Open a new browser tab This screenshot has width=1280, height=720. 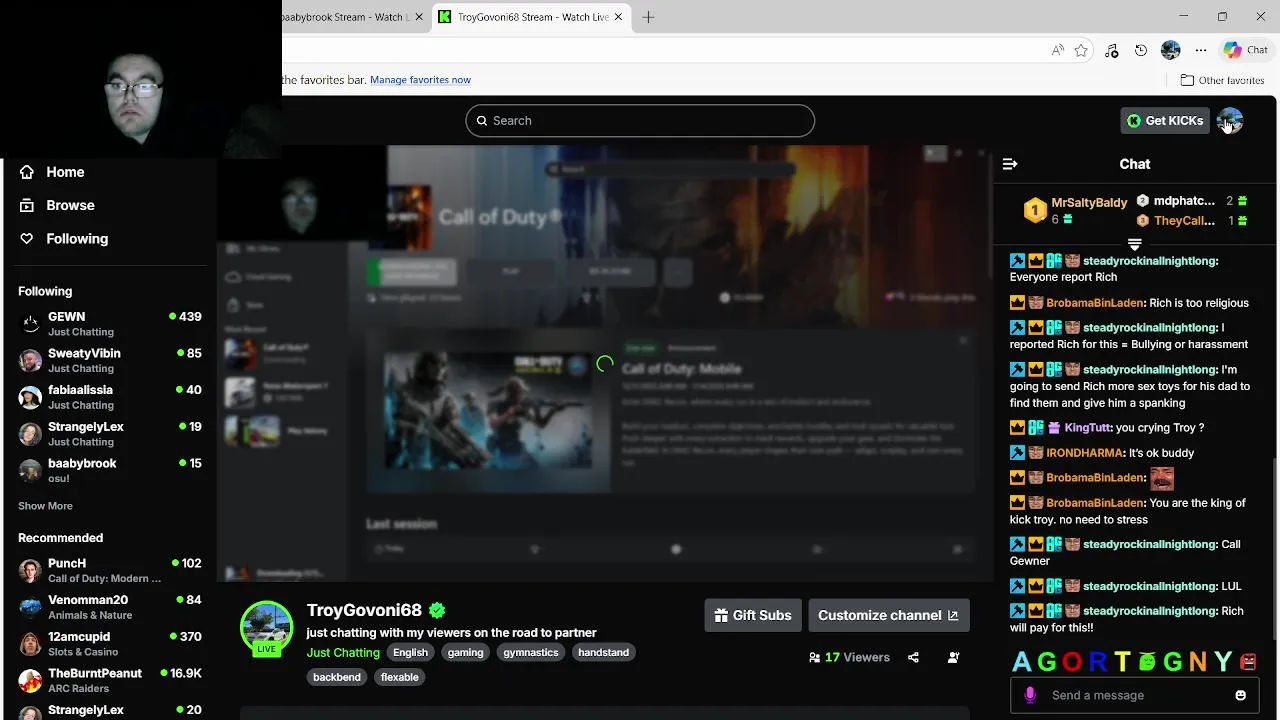coord(648,17)
